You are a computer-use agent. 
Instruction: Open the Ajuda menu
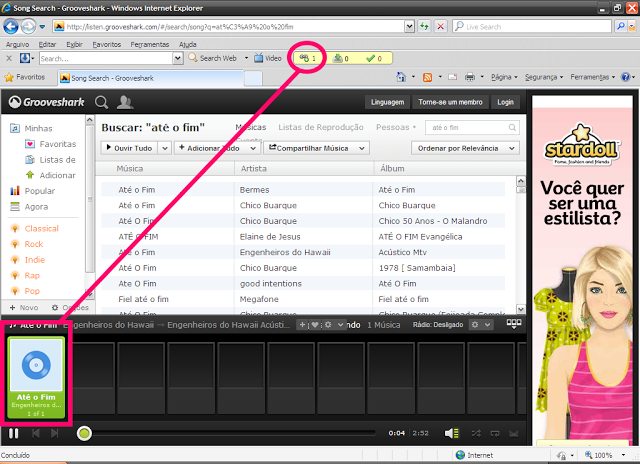[187, 44]
